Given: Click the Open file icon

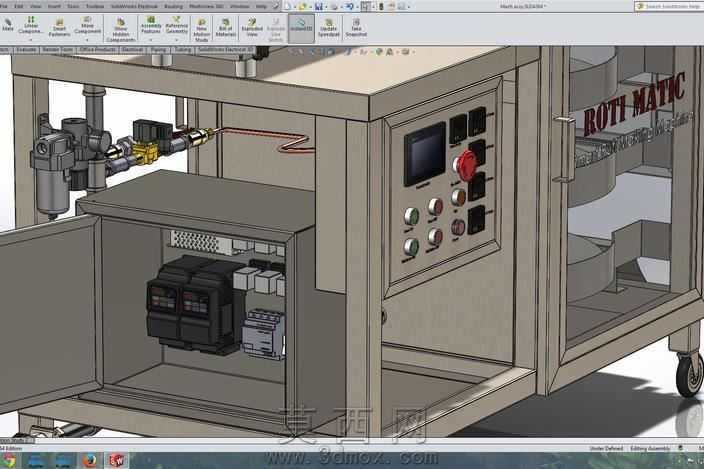Looking at the screenshot, I should [303, 6].
